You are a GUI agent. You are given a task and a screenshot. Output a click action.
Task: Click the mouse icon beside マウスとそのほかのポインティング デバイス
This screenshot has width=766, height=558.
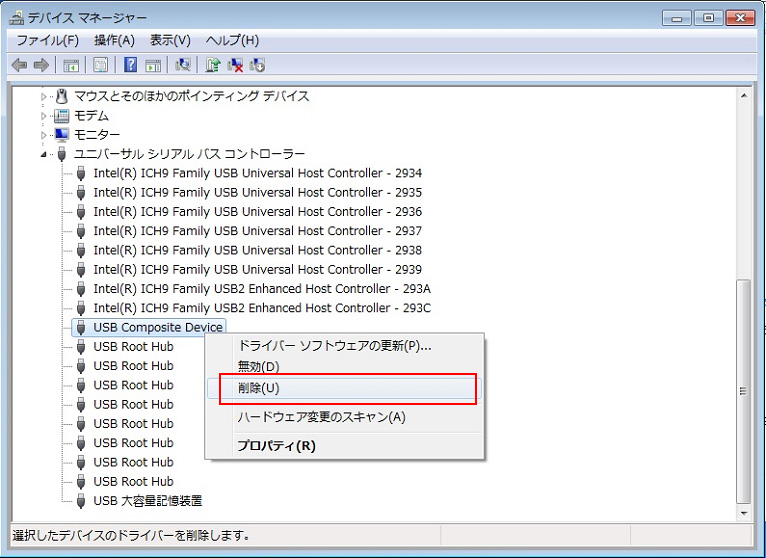(62, 96)
